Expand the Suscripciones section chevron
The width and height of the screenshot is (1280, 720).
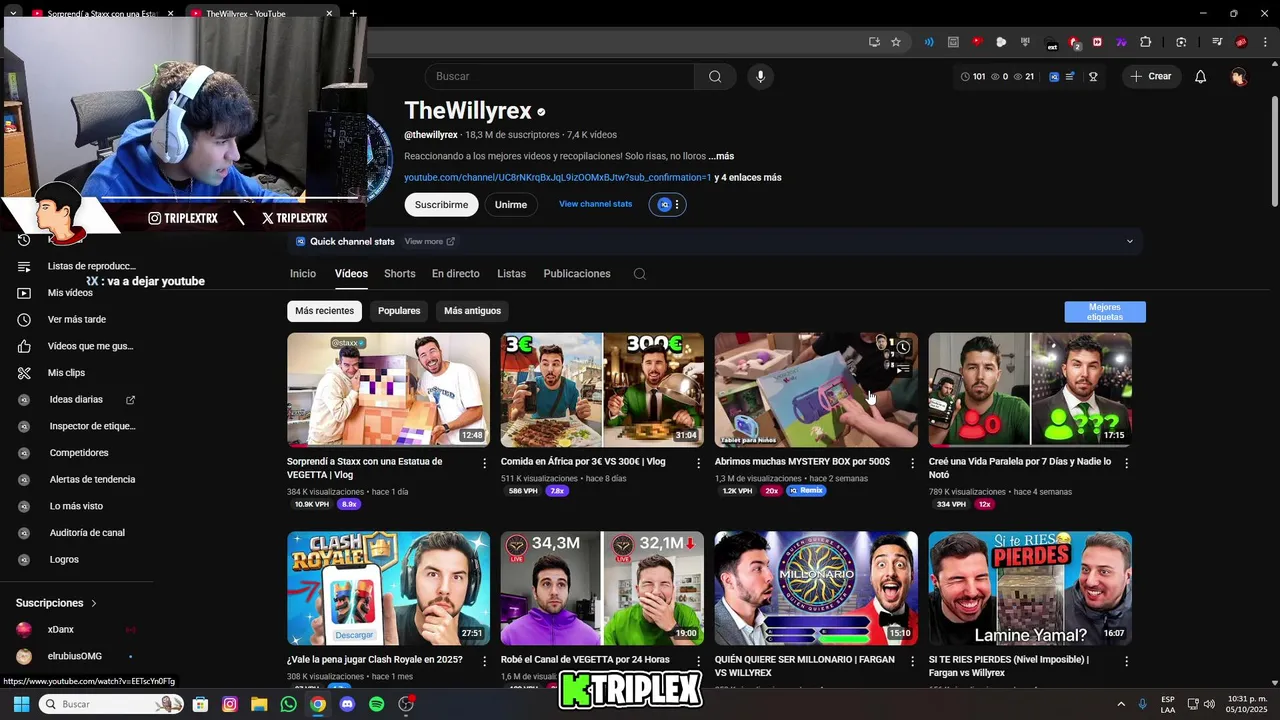pyautogui.click(x=94, y=603)
